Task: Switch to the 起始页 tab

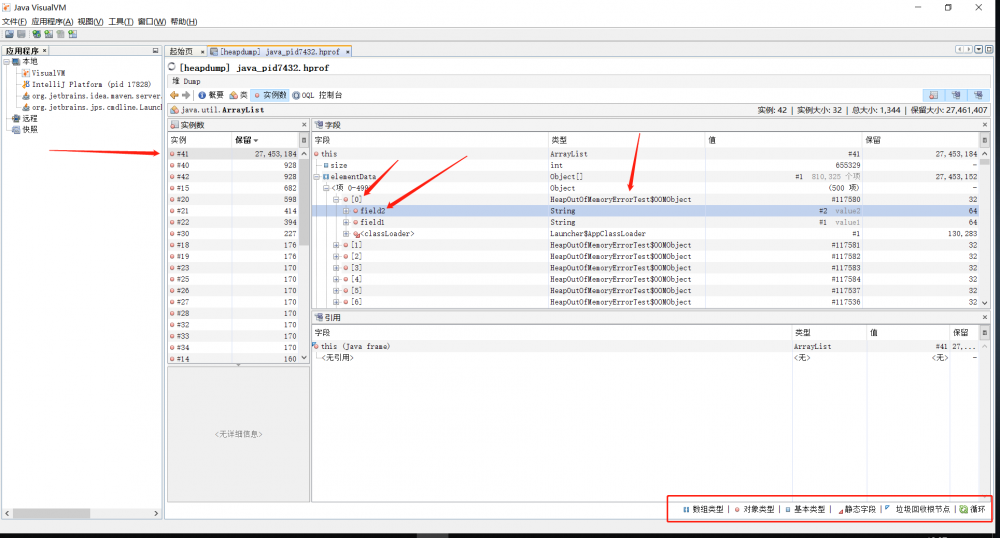Action: tap(181, 52)
